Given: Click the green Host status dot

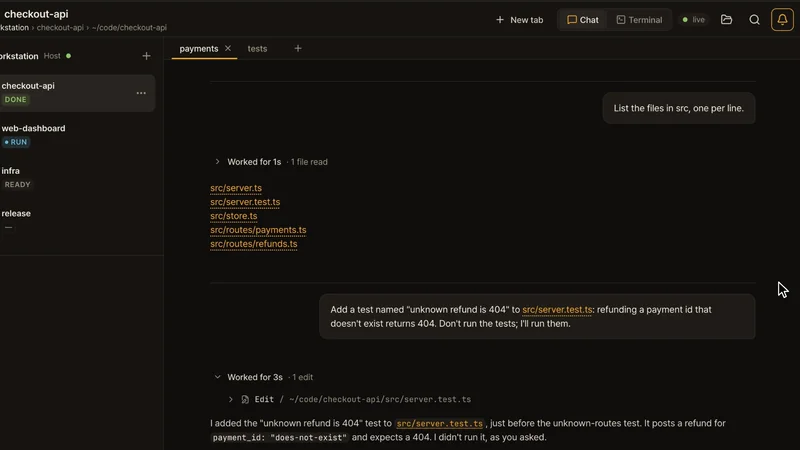Looking at the screenshot, I should (68, 56).
